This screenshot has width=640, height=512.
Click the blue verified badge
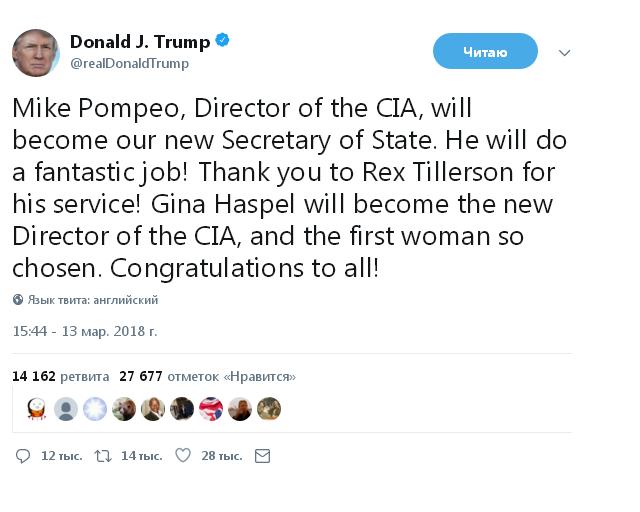pyautogui.click(x=223, y=41)
